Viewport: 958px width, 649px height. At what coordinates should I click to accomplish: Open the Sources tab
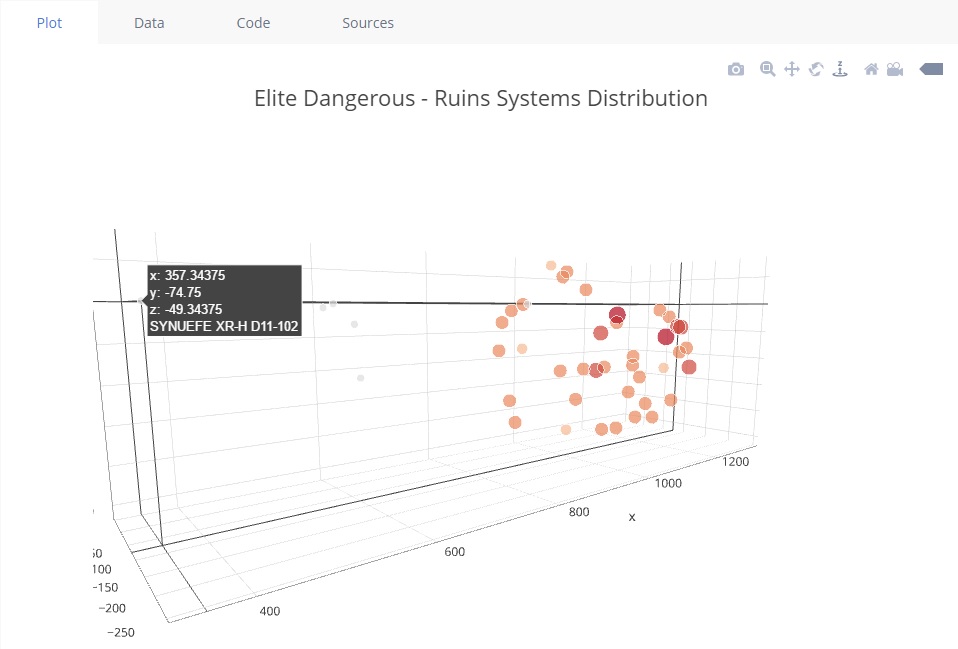click(x=368, y=23)
